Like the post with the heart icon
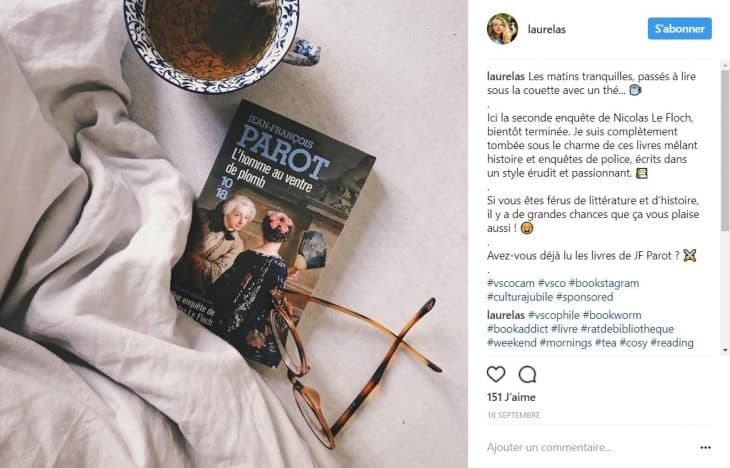730x468 pixels. [496, 374]
